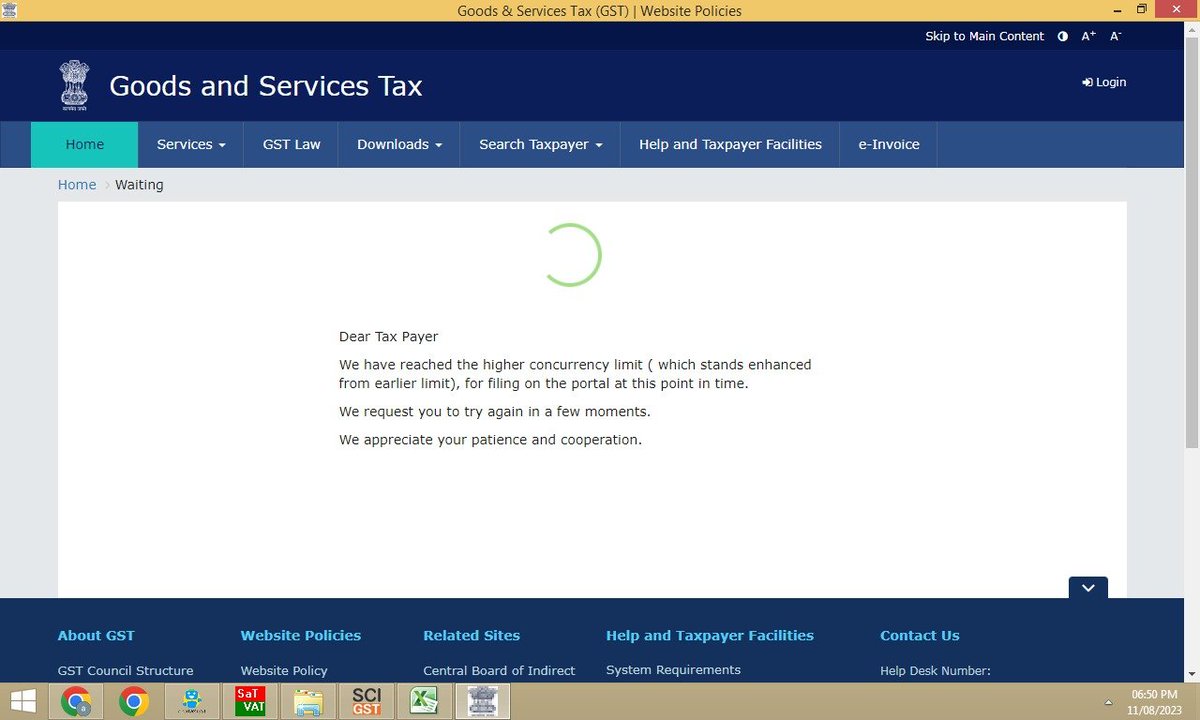This screenshot has width=1200, height=720.
Task: Open Central Board of Indirect link
Action: pos(499,671)
